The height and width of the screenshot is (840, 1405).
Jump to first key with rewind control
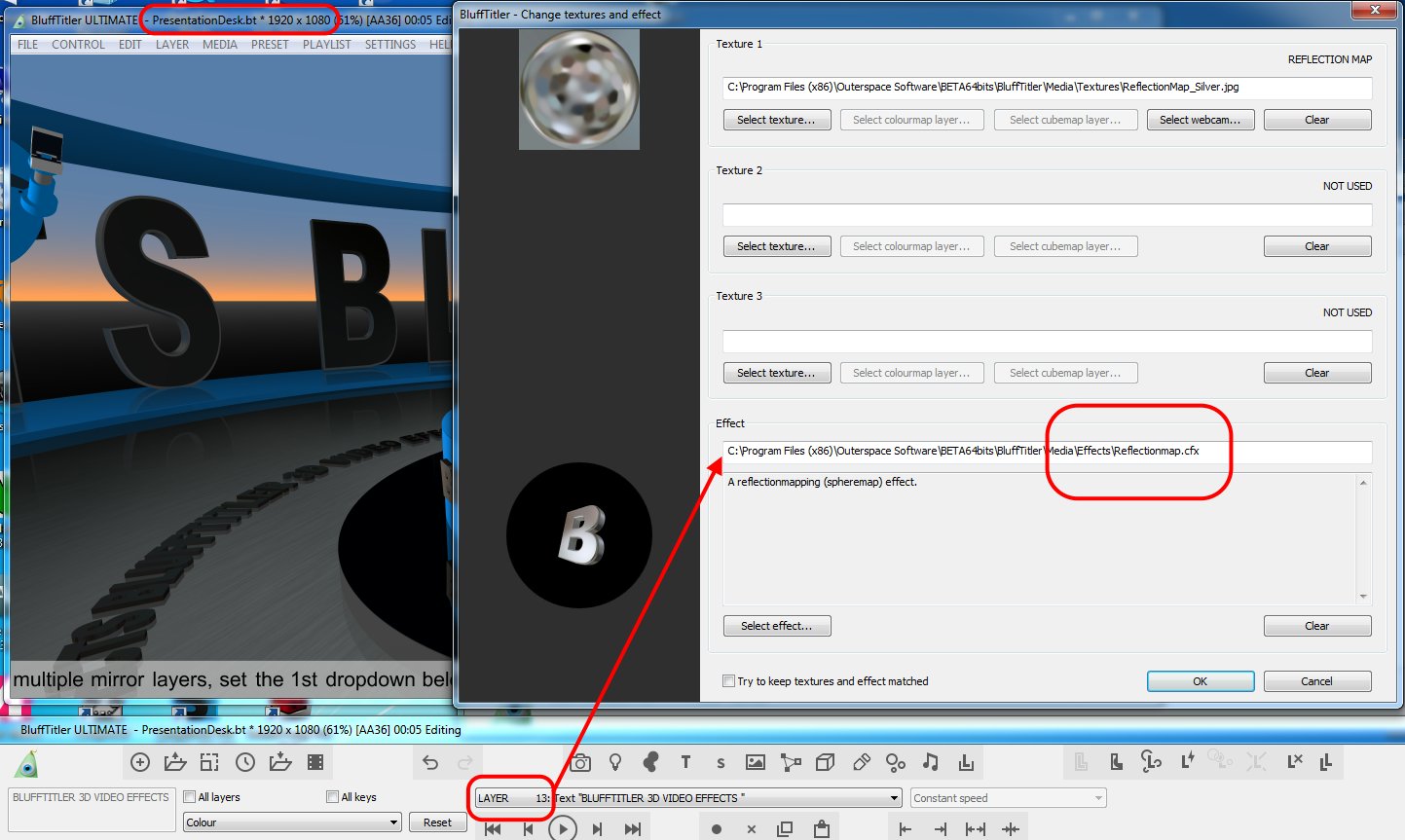494,829
